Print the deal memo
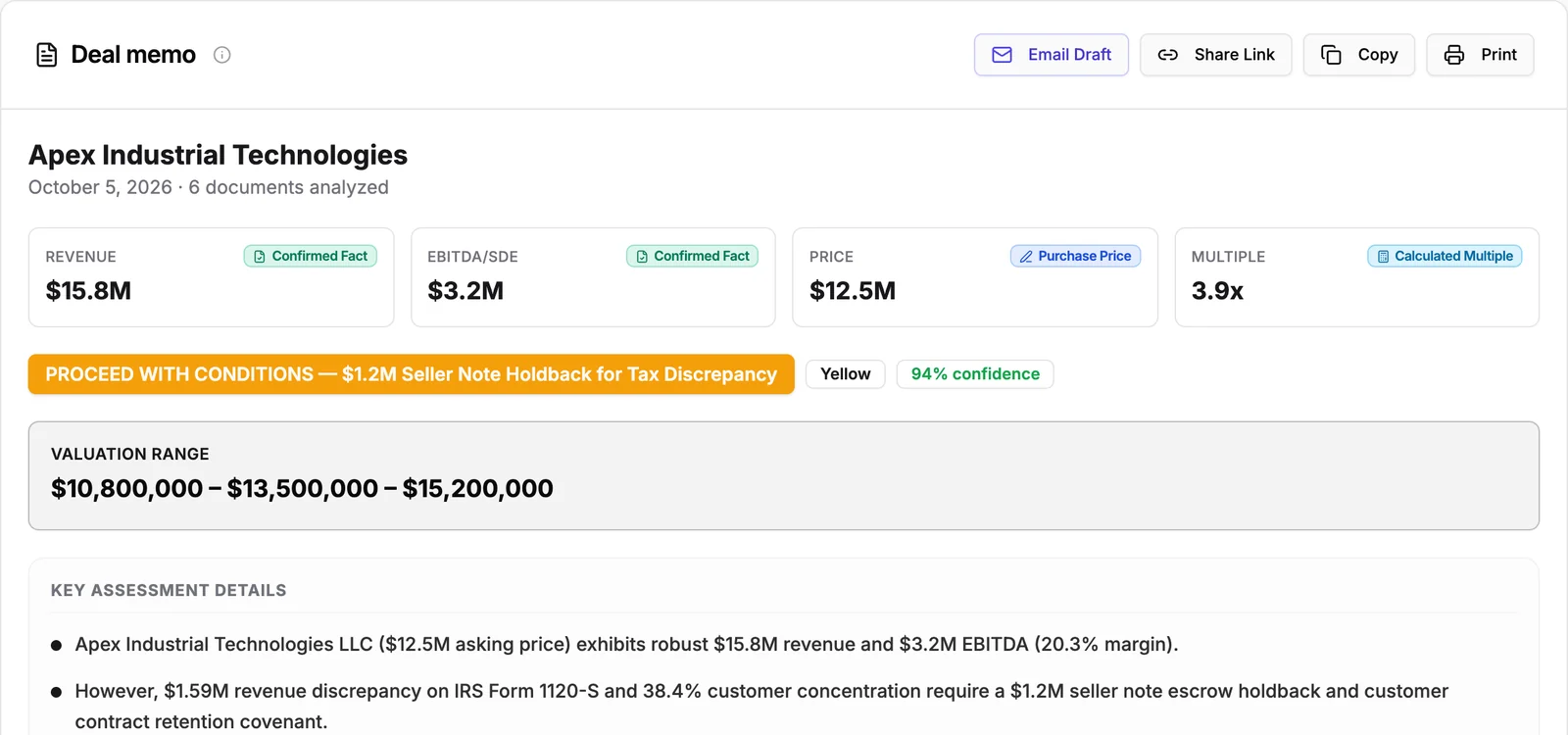The image size is (1568, 735). click(x=1480, y=55)
